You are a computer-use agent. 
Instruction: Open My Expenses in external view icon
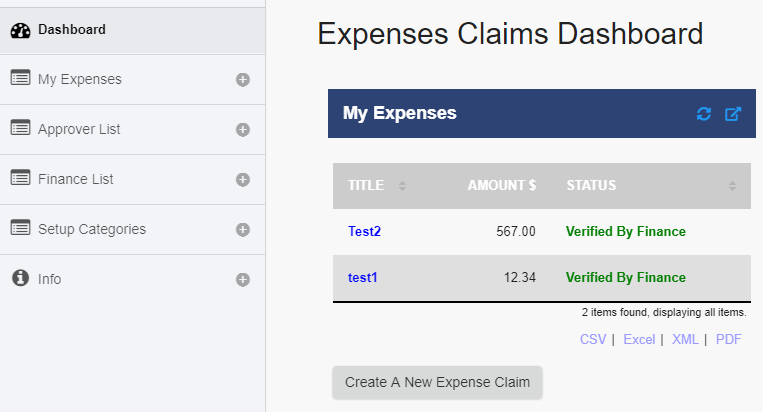tap(733, 114)
